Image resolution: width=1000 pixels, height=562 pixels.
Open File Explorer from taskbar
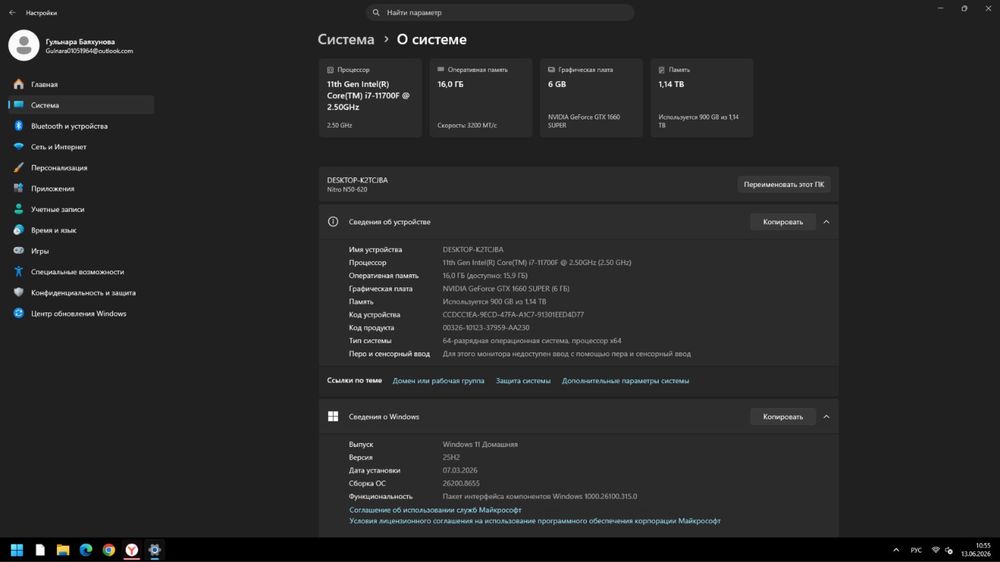pyautogui.click(x=63, y=550)
